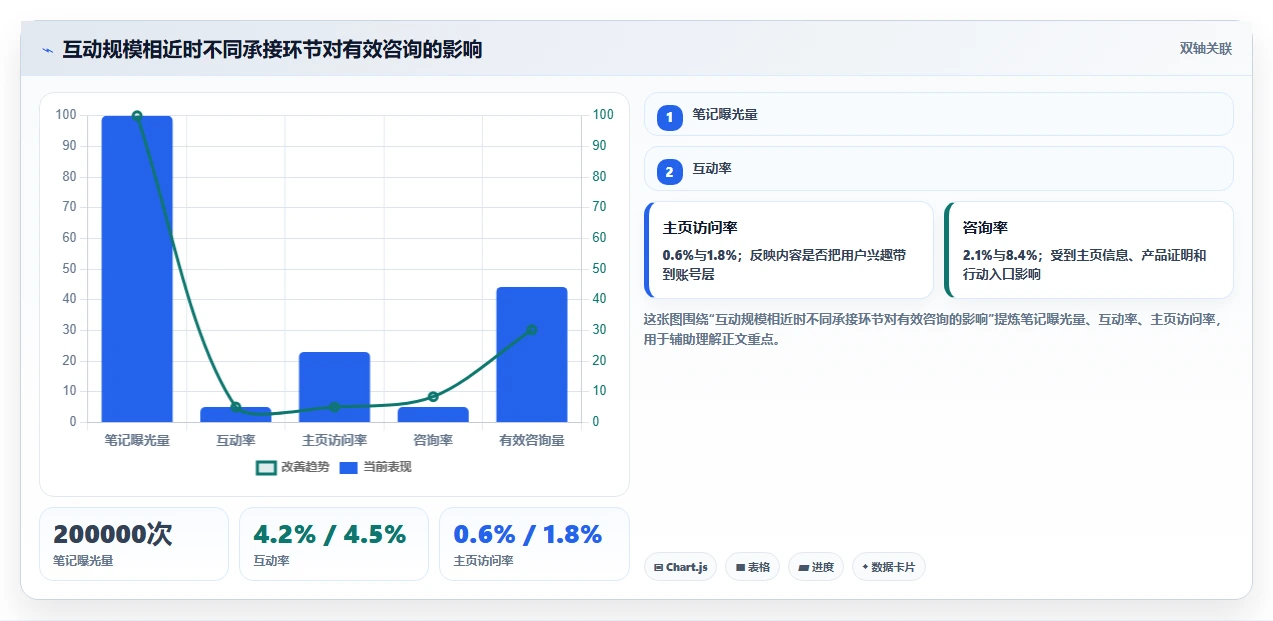
Task: Click the 咨询率 info card
Action: coord(1088,250)
